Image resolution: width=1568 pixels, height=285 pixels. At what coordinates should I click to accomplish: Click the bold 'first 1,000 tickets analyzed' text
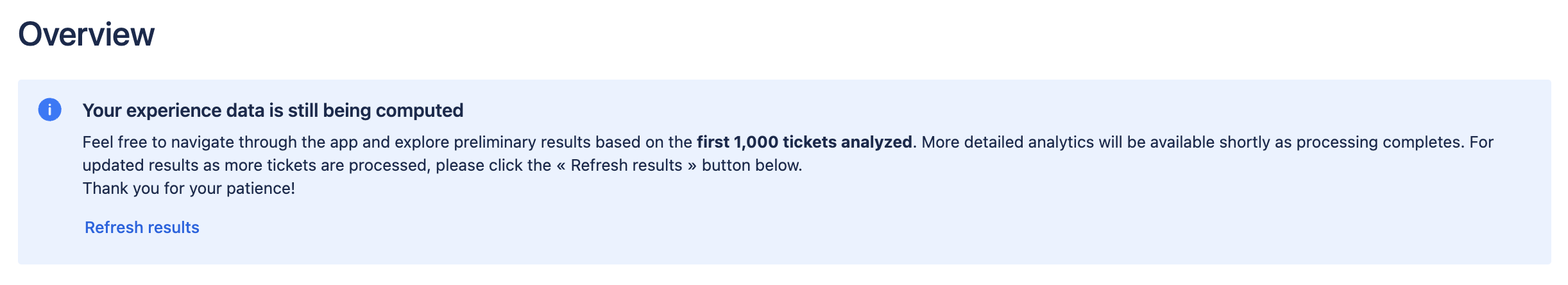pyautogui.click(x=804, y=142)
